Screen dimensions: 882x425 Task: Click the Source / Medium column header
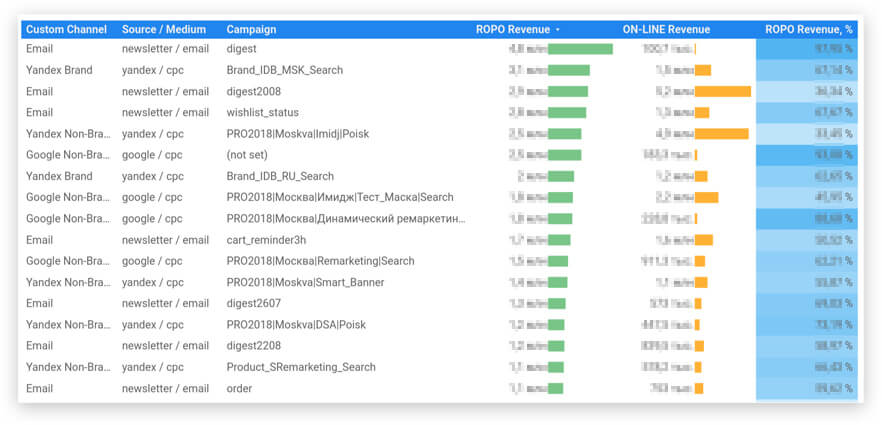click(164, 29)
